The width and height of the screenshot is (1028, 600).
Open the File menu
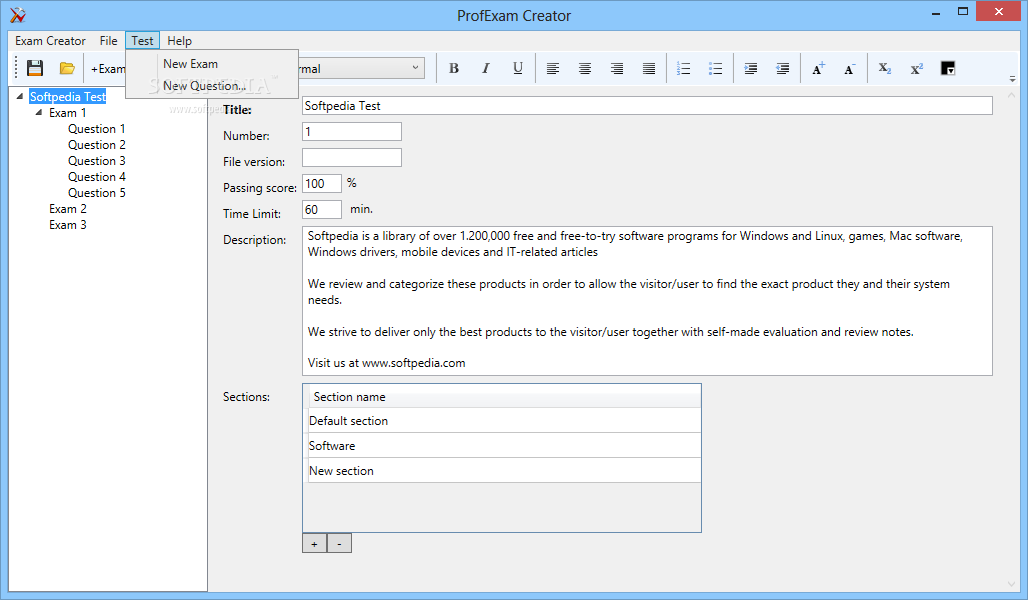[108, 41]
